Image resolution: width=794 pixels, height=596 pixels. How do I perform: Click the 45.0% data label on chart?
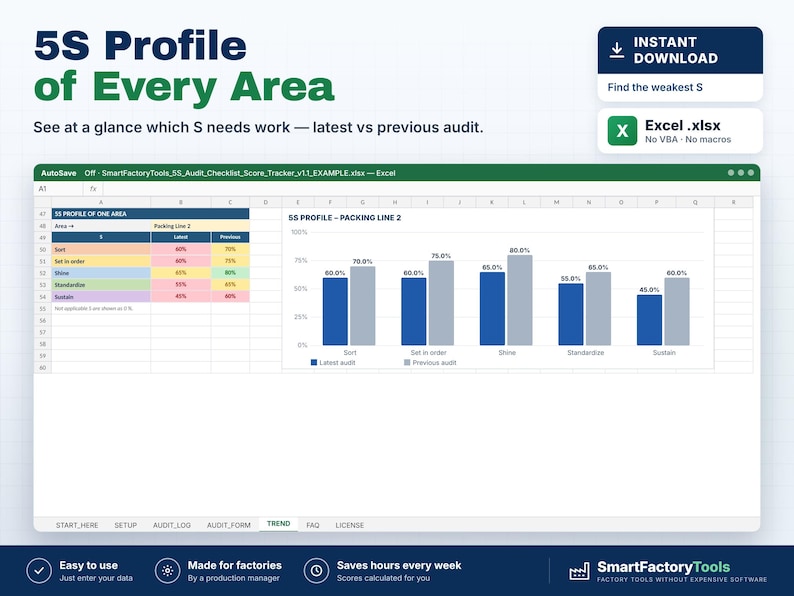point(649,290)
